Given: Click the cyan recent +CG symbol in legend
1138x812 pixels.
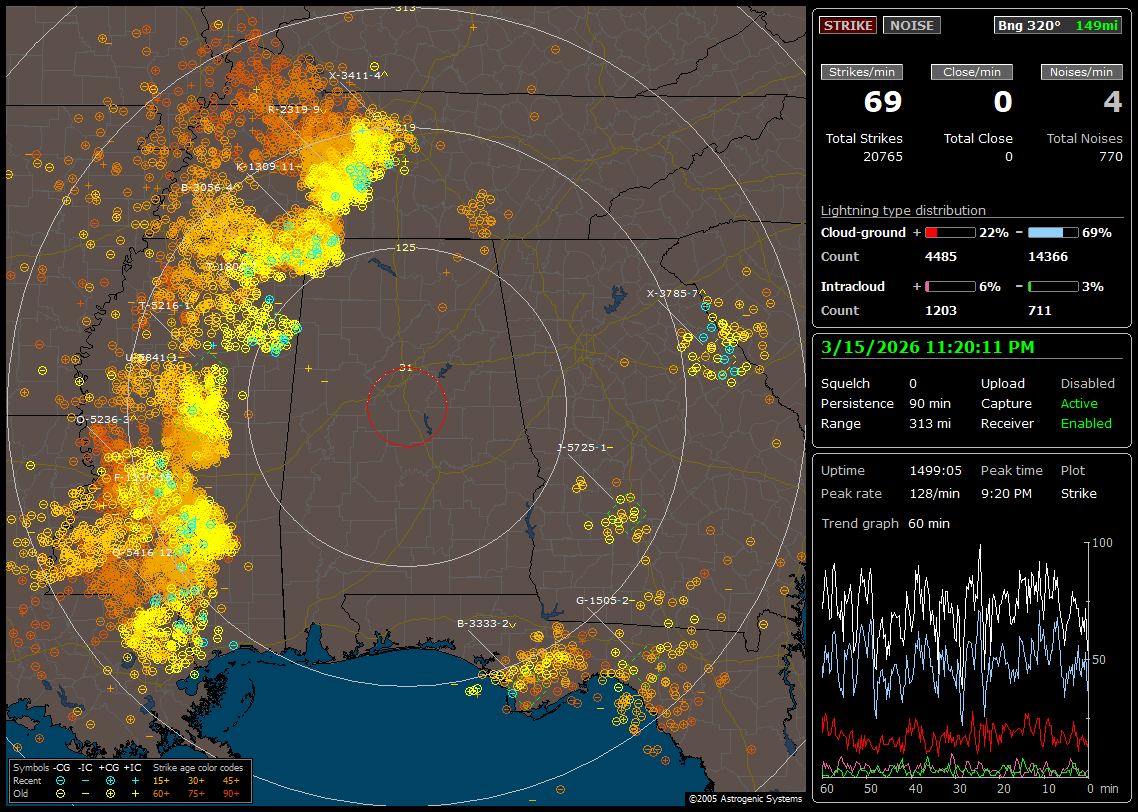Looking at the screenshot, I should tap(110, 780).
